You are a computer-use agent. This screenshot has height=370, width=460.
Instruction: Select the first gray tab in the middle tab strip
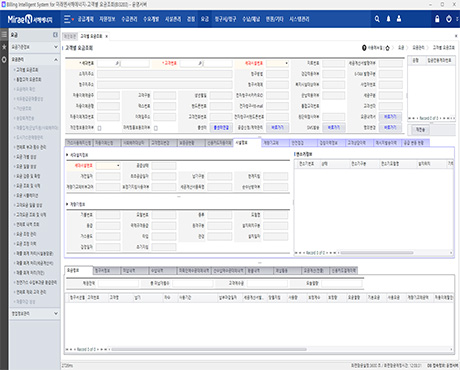coord(79,143)
